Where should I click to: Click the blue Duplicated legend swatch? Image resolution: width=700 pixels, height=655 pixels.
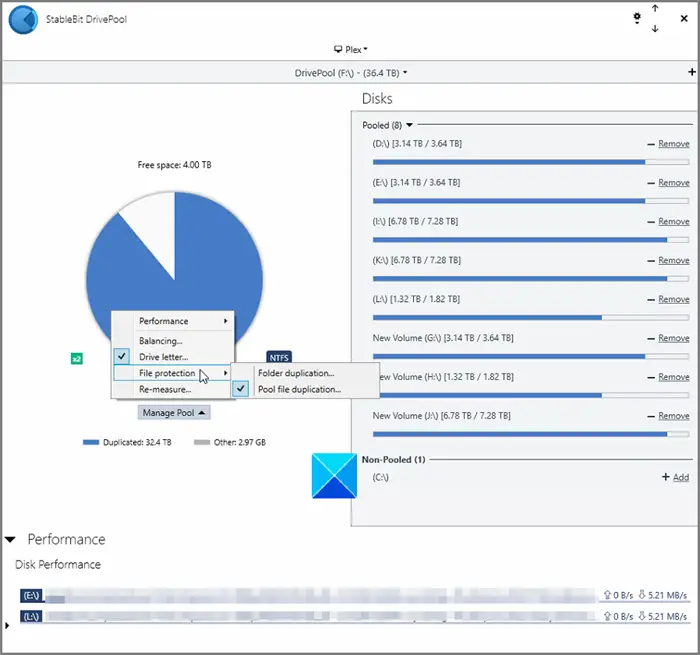coord(91,442)
